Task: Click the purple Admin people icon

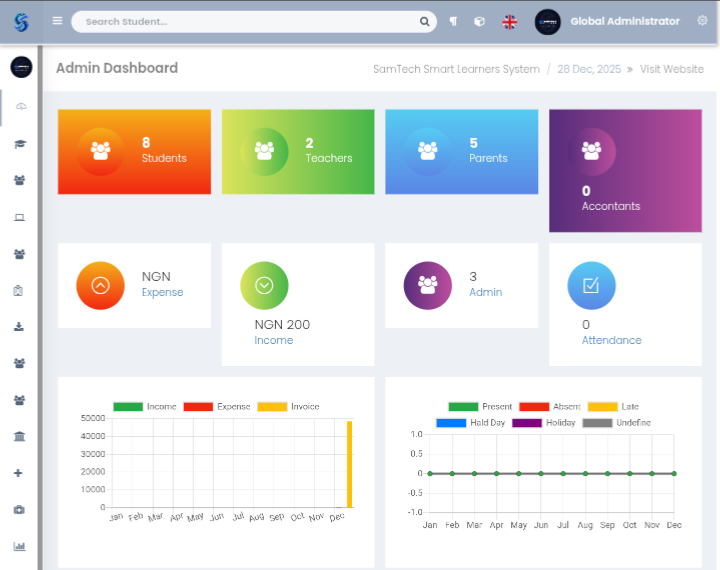Action: [x=428, y=286]
